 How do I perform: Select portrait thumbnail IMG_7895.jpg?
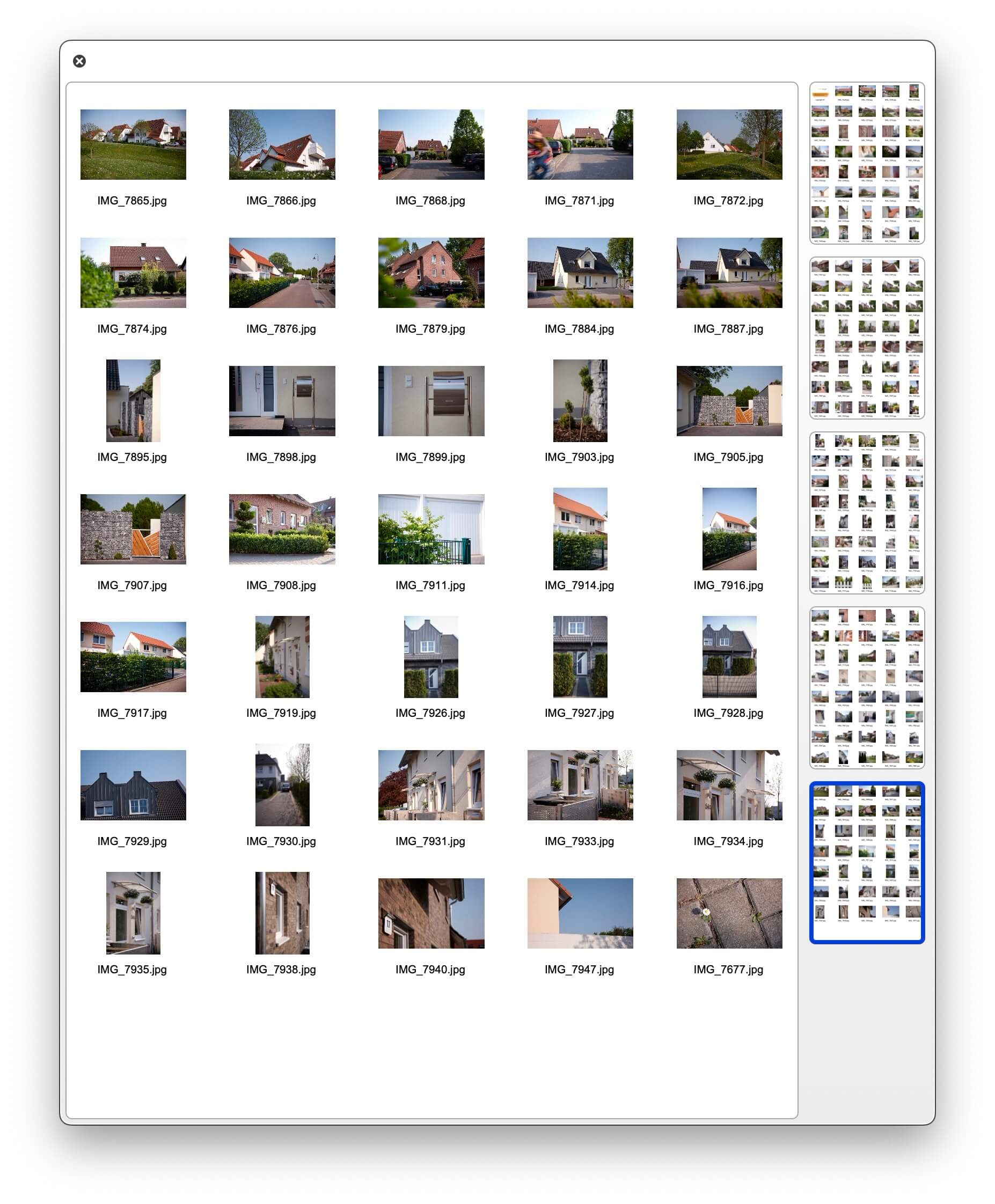tap(133, 401)
